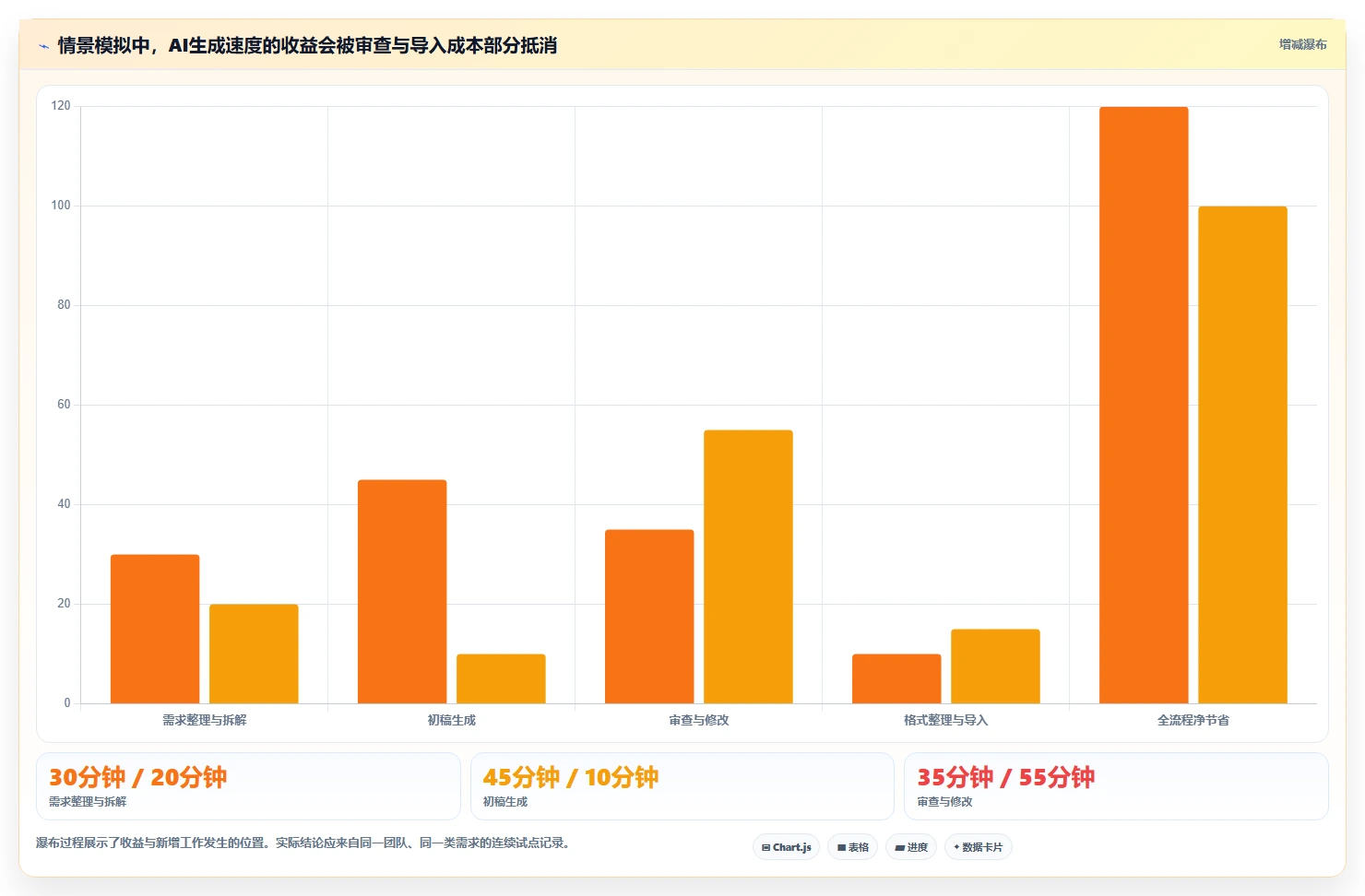The height and width of the screenshot is (896, 1365).
Task: Click the 增减瀑布 tag in the header
Action: pos(1302,44)
